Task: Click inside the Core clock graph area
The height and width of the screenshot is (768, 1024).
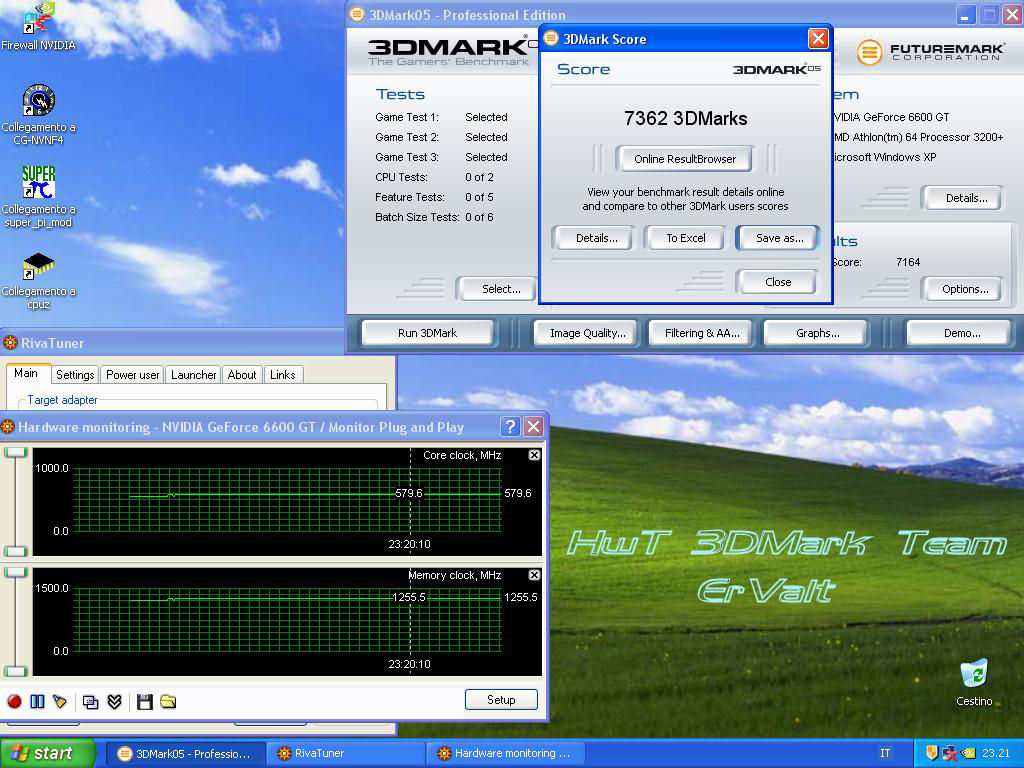Action: [287, 500]
